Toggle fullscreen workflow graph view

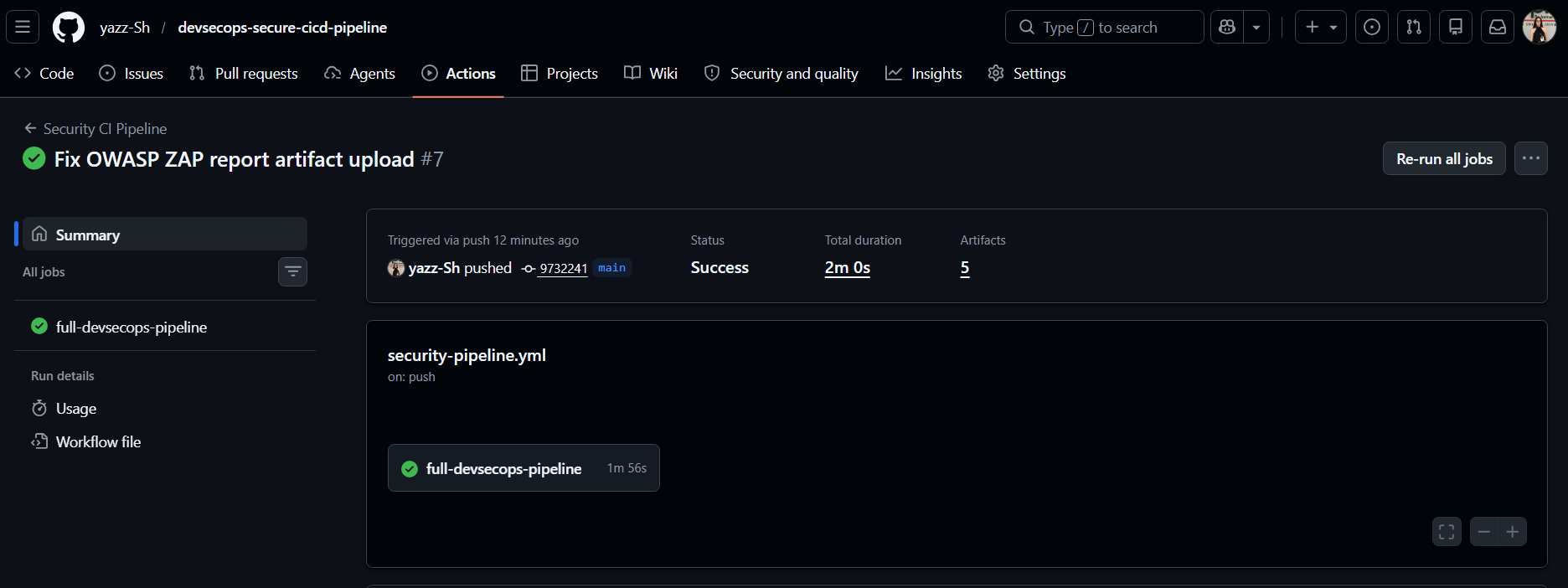[x=1447, y=532]
